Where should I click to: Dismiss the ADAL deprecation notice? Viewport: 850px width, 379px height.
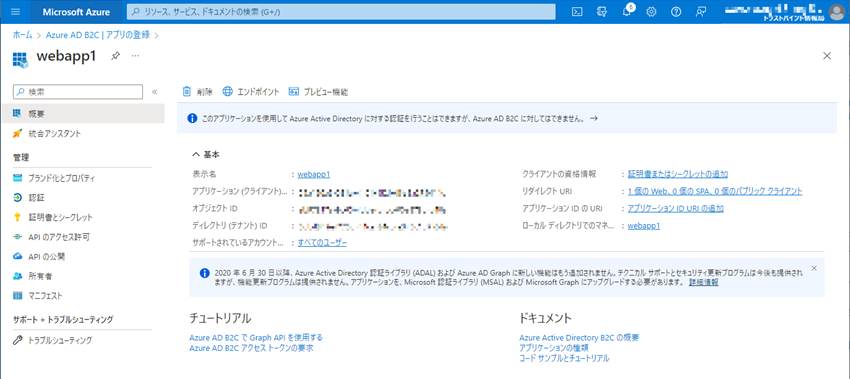point(814,268)
